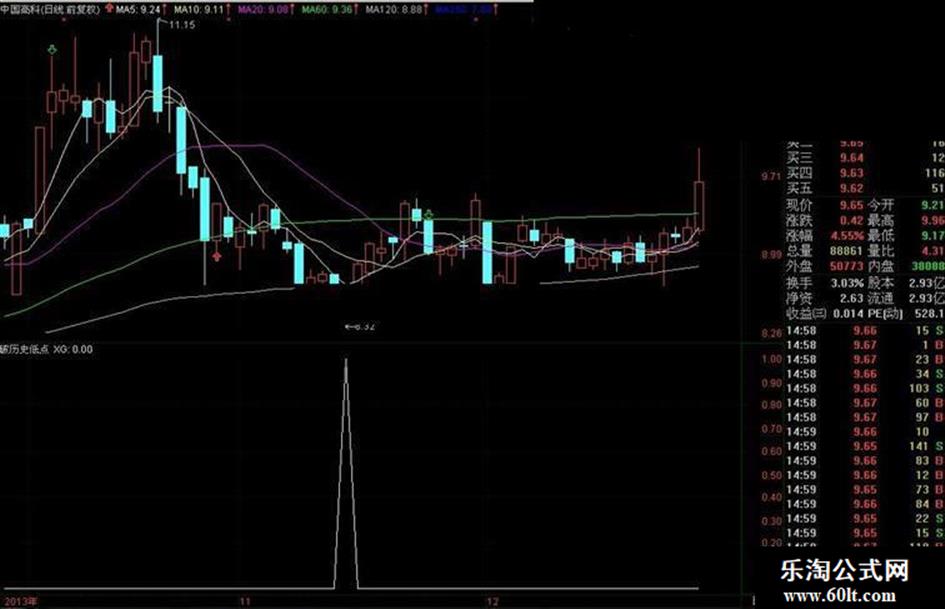945x609 pixels.
Task: Click the PE(动) value 528.1
Action: tap(931, 314)
